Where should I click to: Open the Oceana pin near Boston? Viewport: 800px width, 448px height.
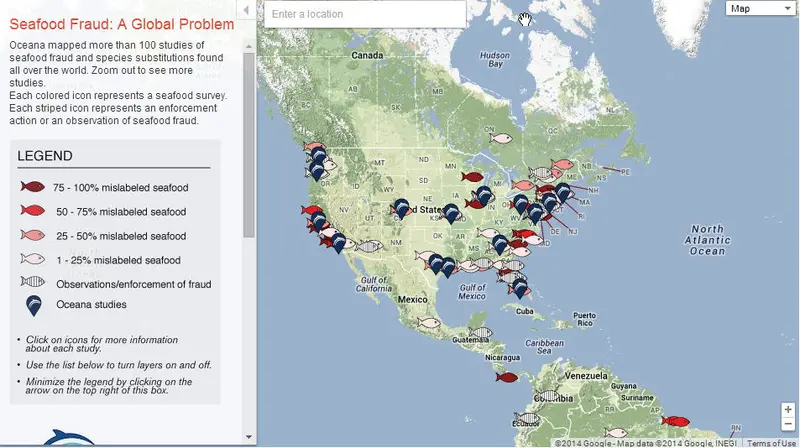(x=563, y=193)
